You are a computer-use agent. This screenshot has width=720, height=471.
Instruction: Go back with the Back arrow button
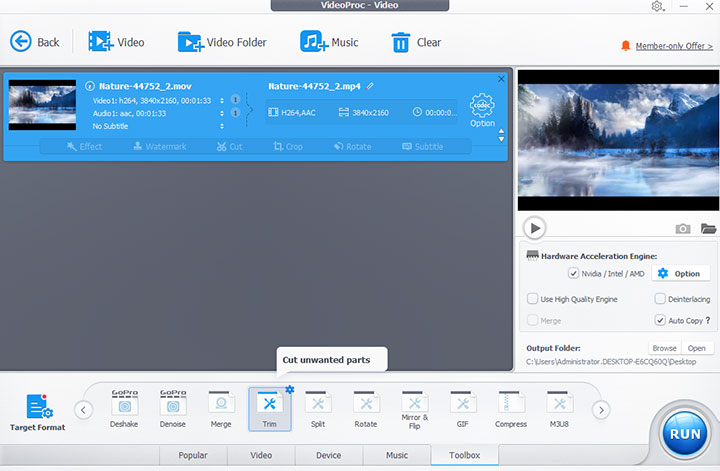[x=34, y=42]
